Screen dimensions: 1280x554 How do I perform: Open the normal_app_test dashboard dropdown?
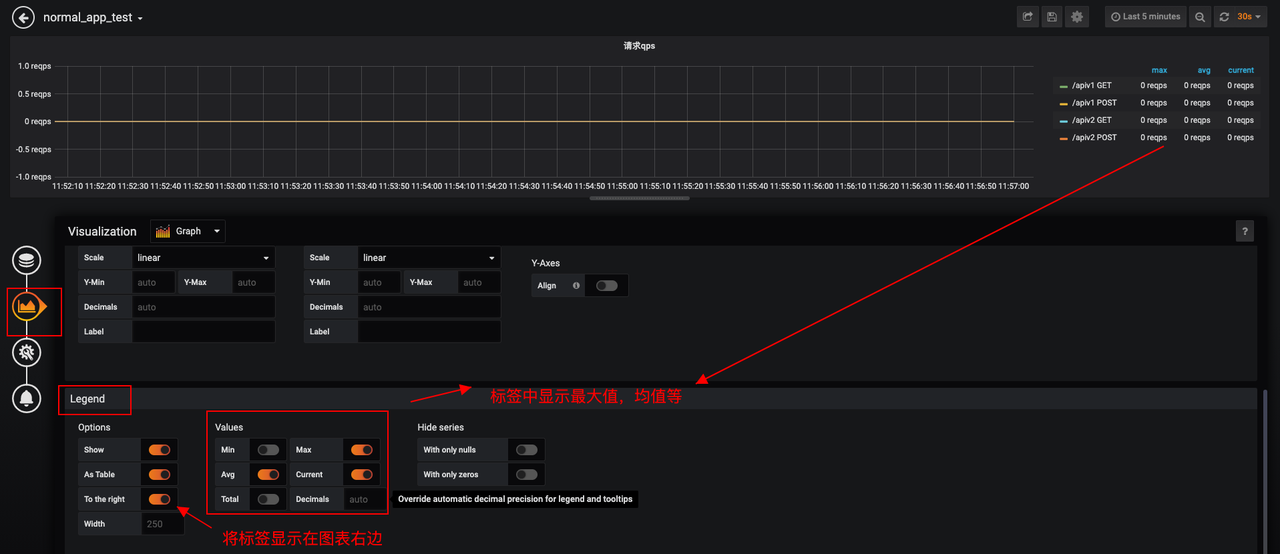[93, 18]
